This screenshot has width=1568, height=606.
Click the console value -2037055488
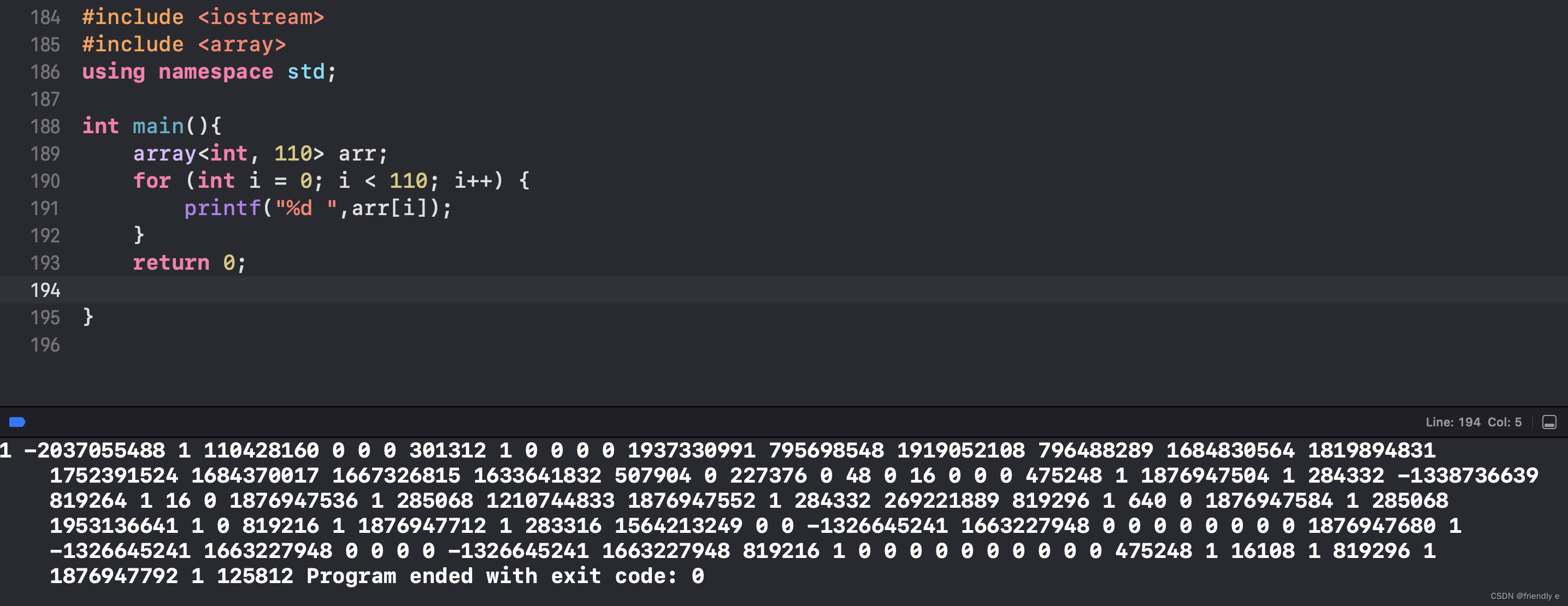95,450
